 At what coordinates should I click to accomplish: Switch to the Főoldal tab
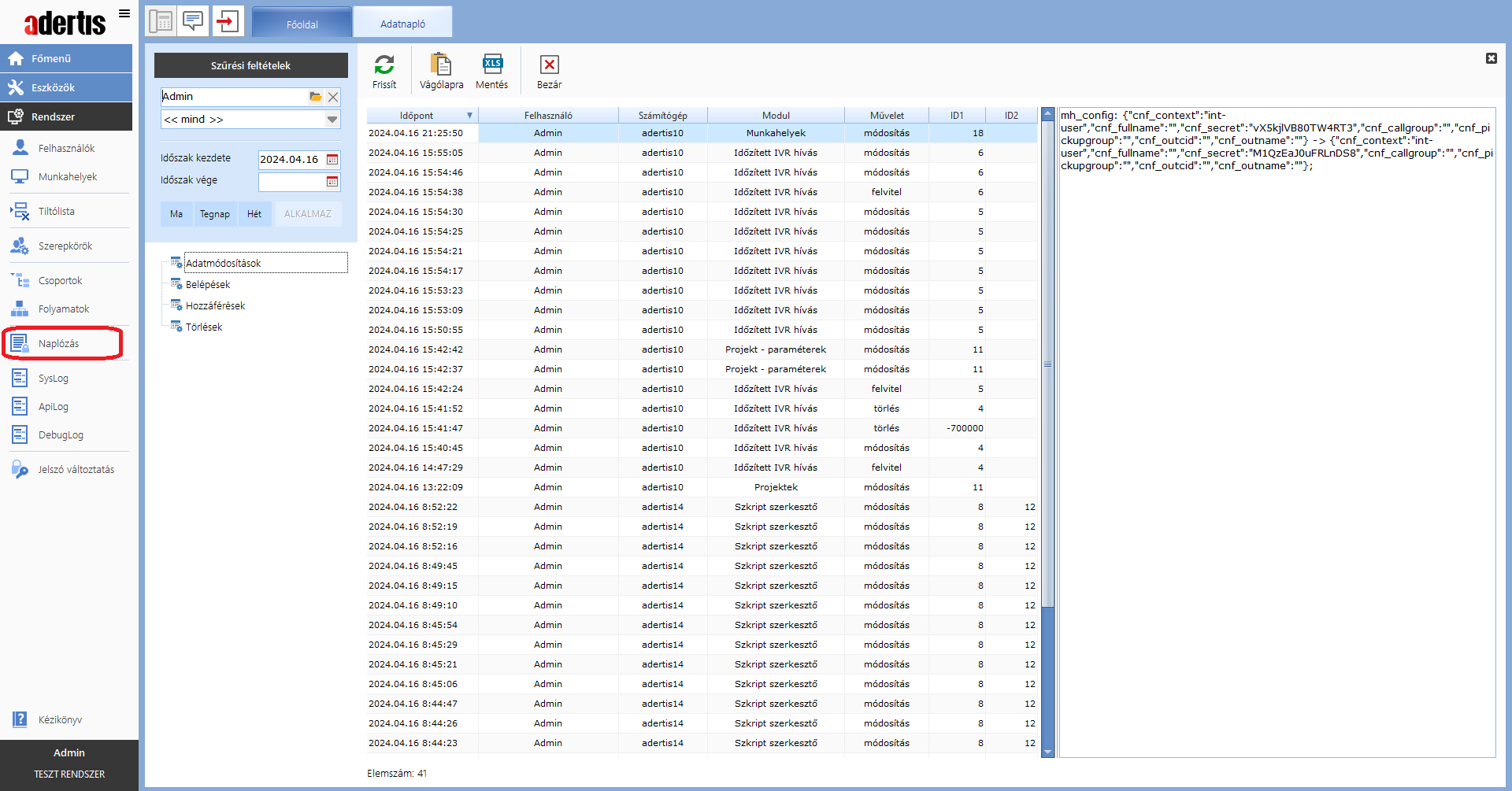point(302,24)
